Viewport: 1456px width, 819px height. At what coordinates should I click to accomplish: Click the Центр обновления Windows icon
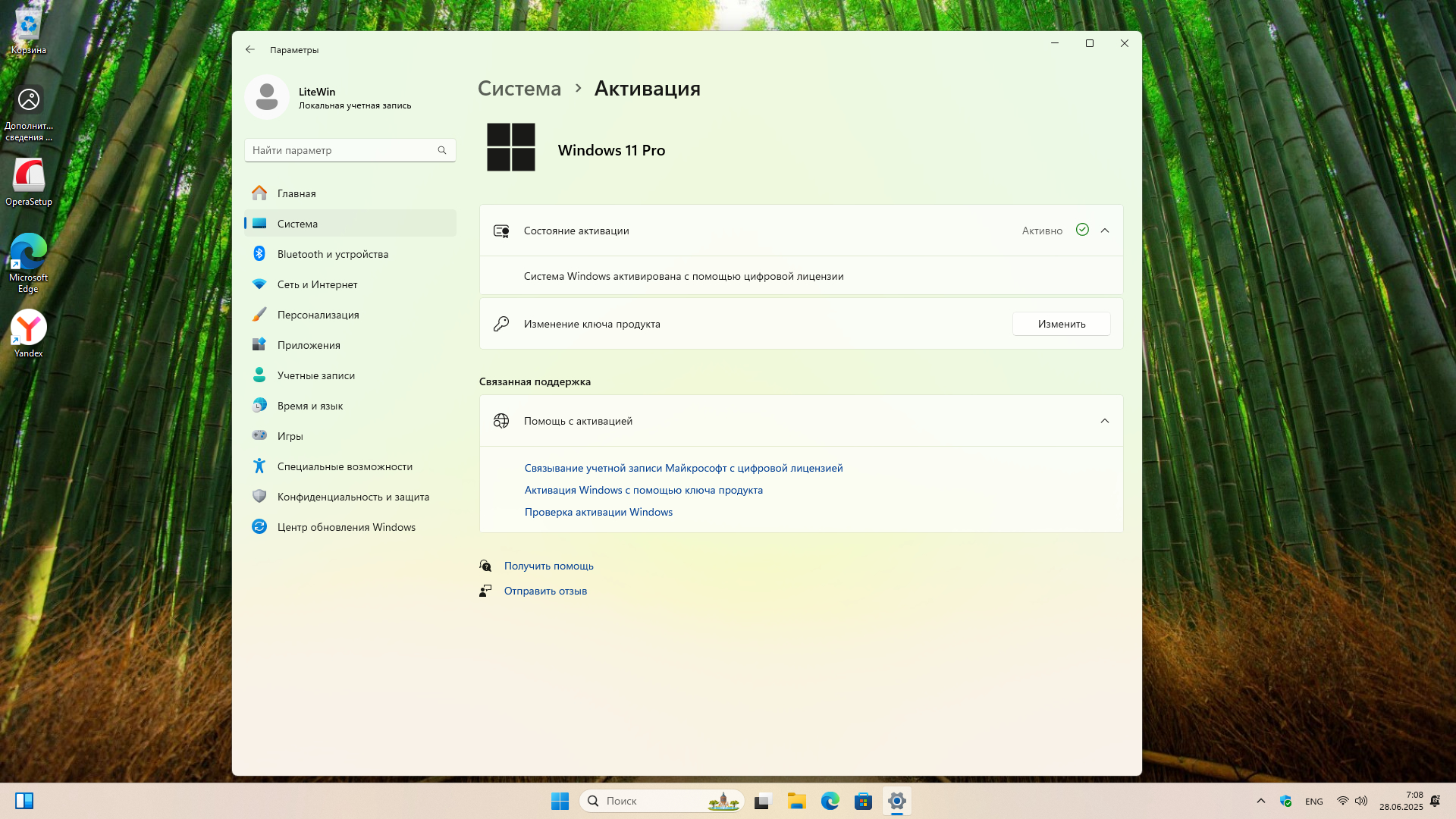259,527
